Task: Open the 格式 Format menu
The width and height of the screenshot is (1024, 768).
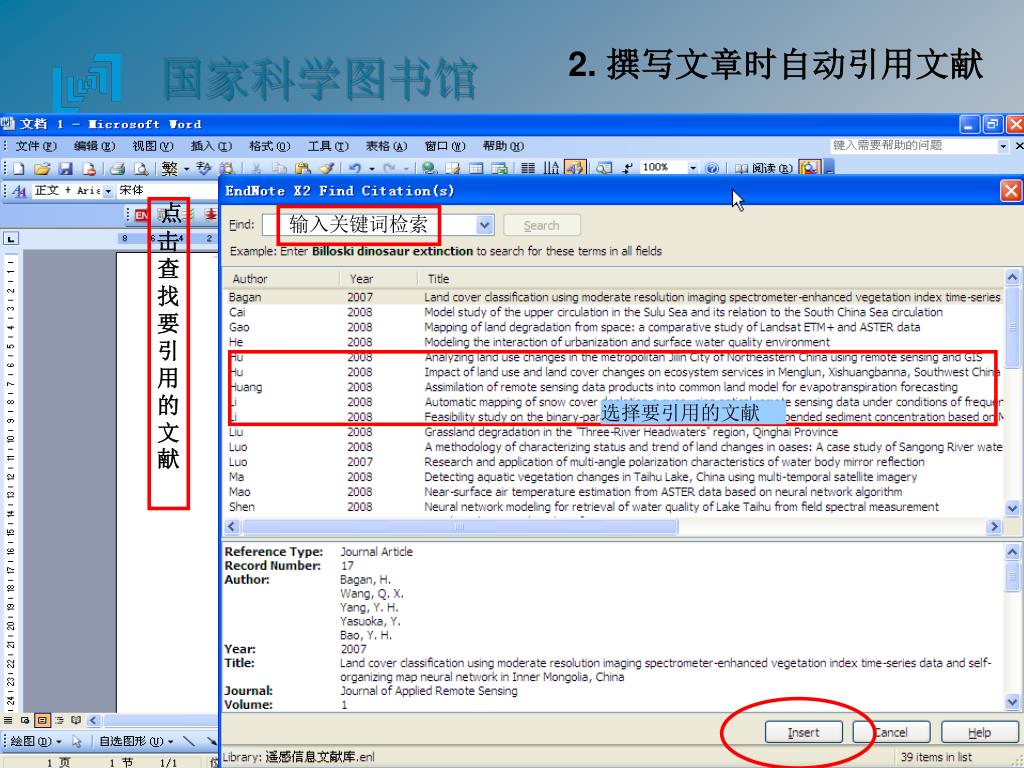Action: (269, 146)
